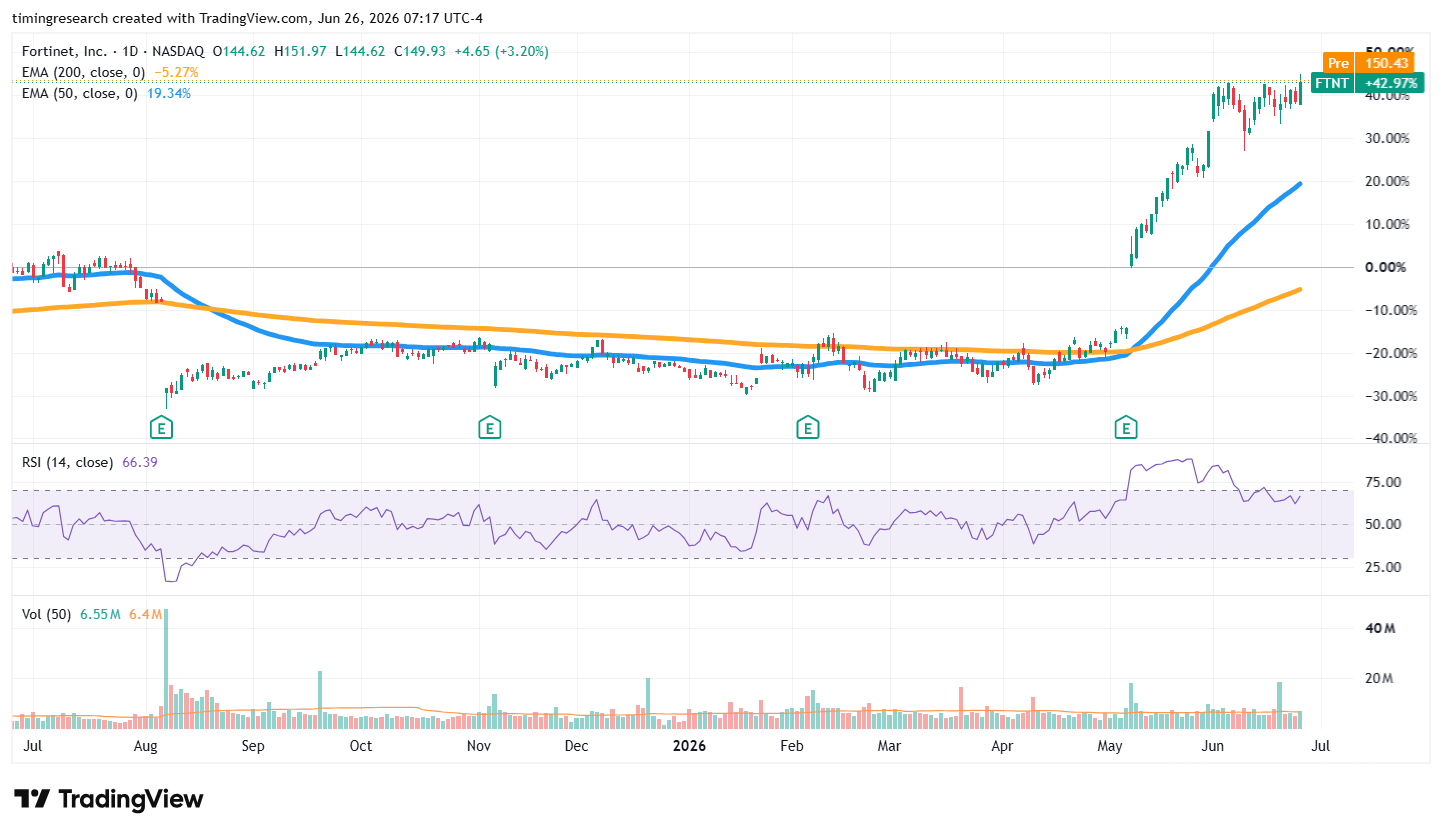Select the orange Pre 150.43 price label
Image resolution: width=1442 pixels, height=835 pixels.
click(x=1368, y=63)
